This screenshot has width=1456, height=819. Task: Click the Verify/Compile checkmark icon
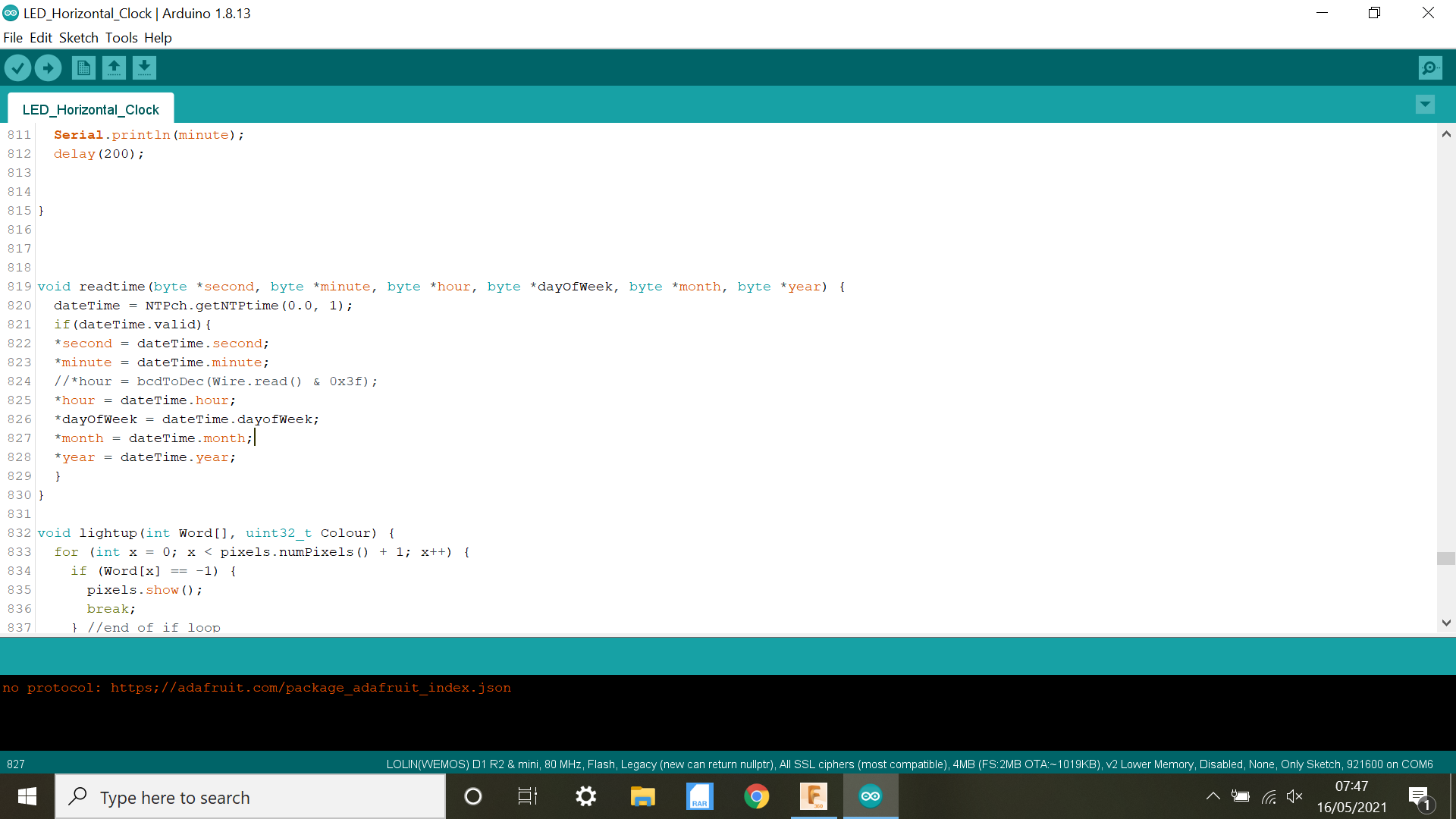17,68
